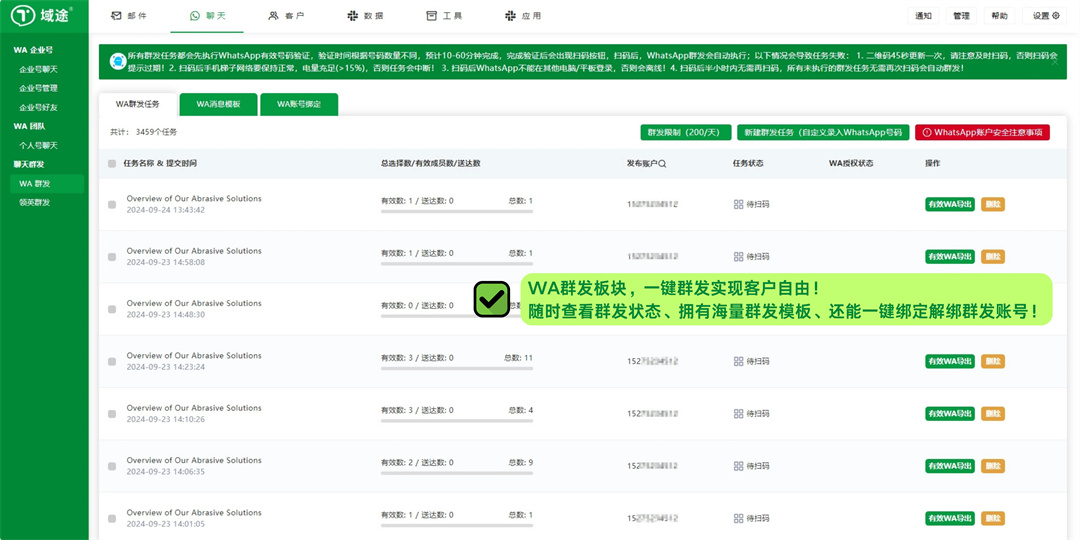Viewport: 1080px width, 540px height.
Task: Click the 任务状态 column header
Action: 748,164
